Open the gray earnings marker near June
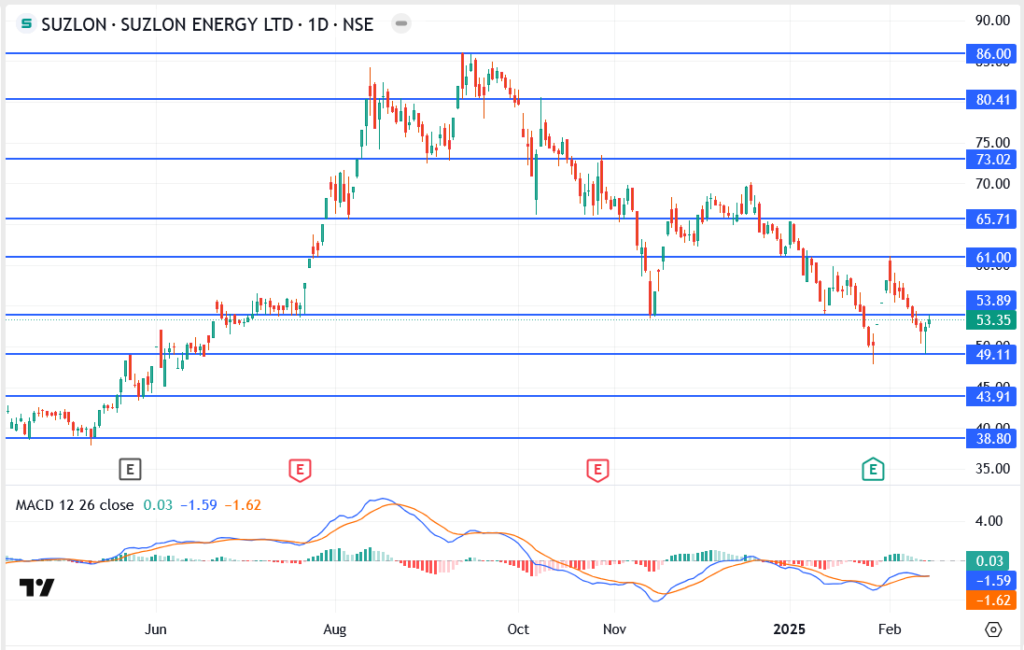Image resolution: width=1024 pixels, height=650 pixels. (130, 467)
